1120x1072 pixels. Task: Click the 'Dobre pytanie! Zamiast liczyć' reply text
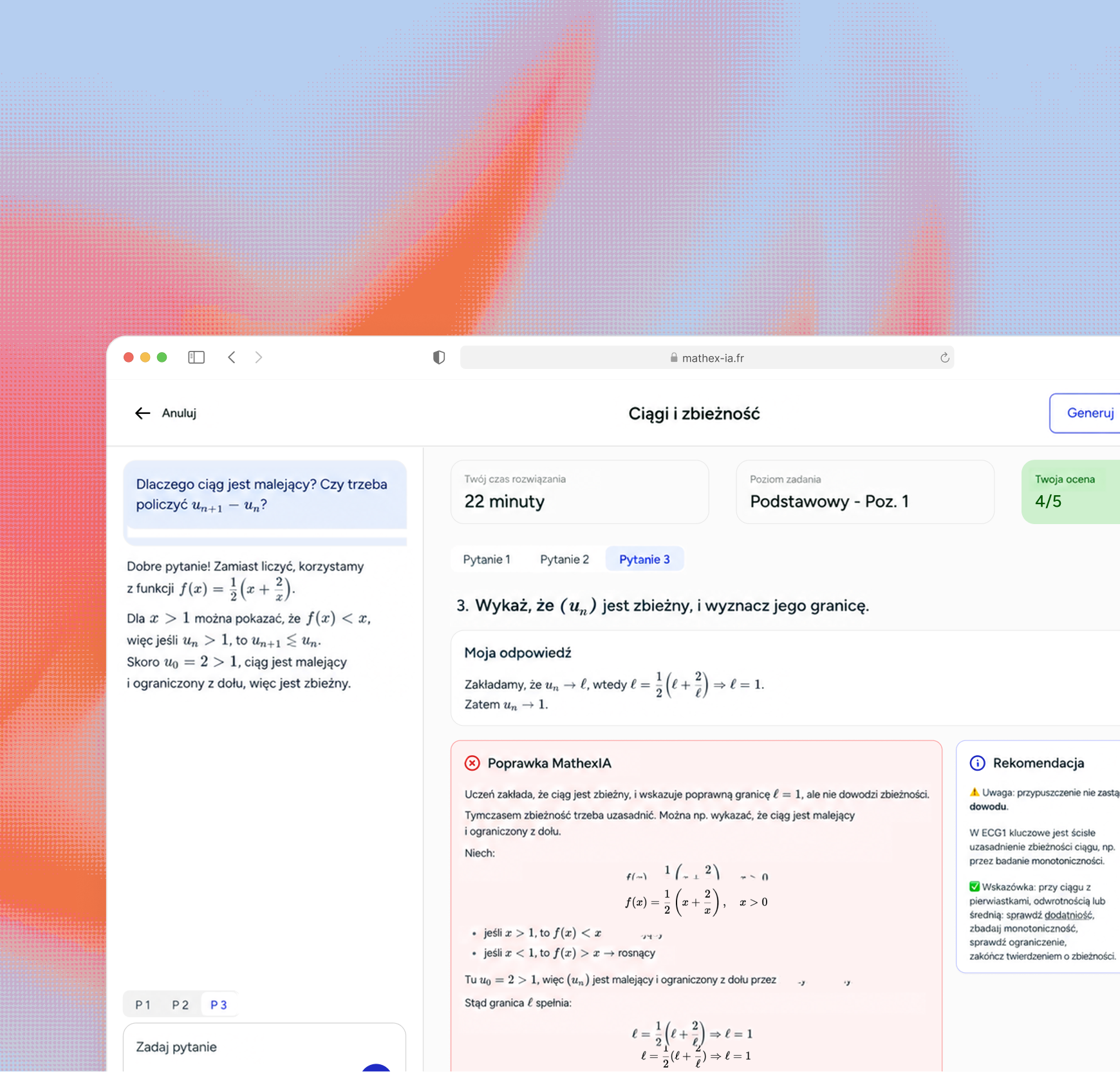pyautogui.click(x=245, y=577)
